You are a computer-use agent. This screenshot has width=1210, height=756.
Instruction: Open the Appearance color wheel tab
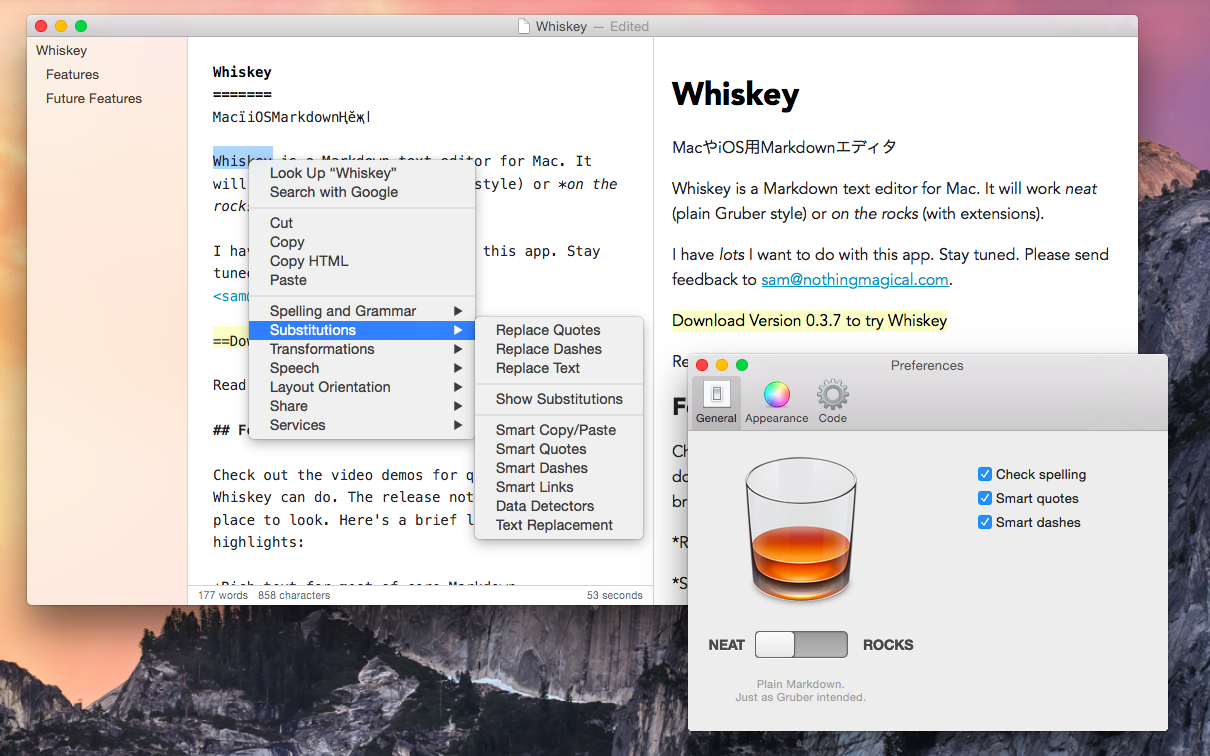[777, 395]
